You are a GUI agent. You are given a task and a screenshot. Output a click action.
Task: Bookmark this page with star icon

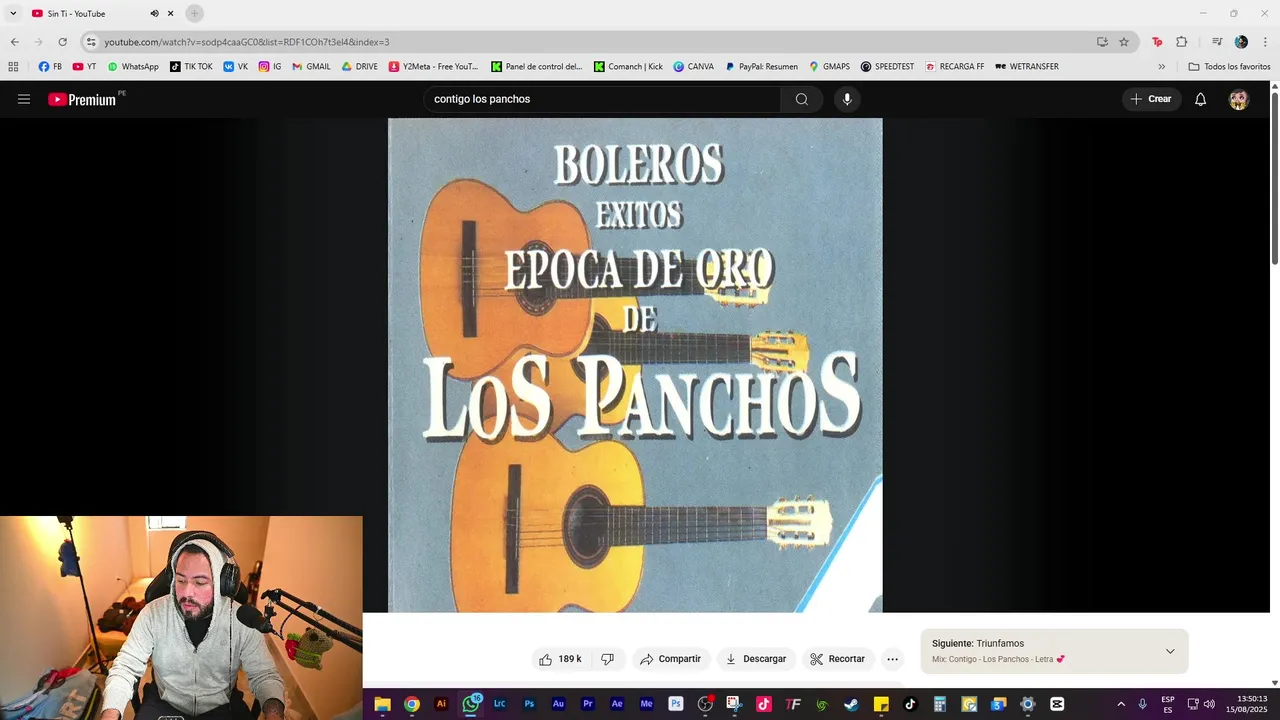(1124, 42)
